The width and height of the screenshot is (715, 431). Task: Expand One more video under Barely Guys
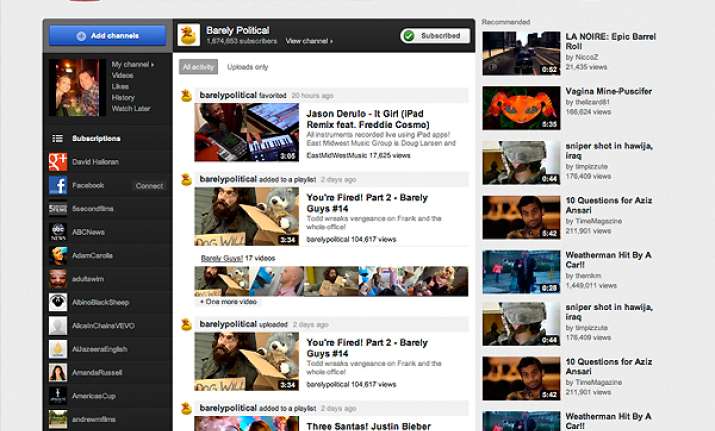click(228, 301)
